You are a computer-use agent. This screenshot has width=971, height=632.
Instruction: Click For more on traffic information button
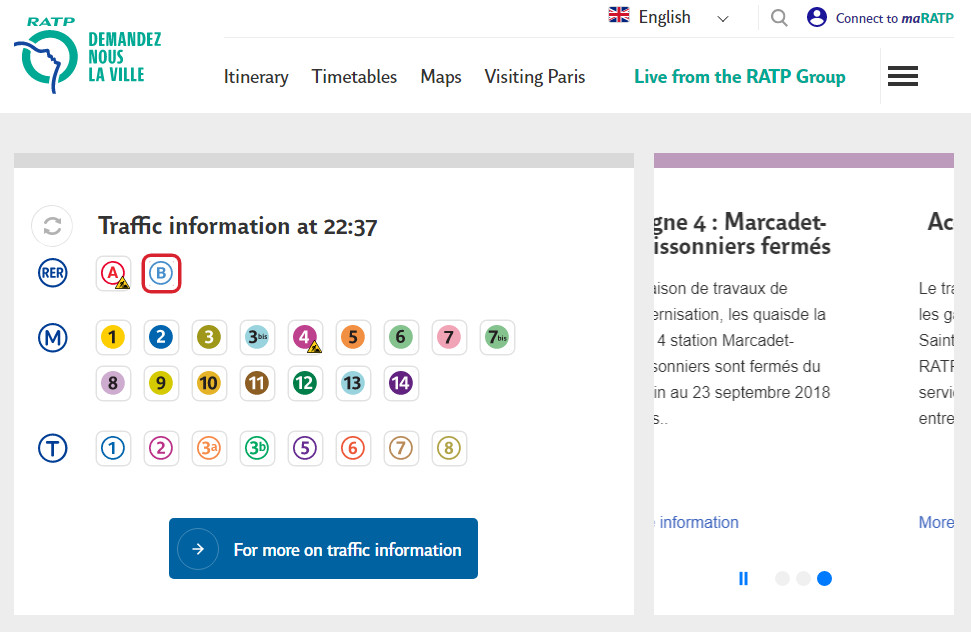coord(323,549)
